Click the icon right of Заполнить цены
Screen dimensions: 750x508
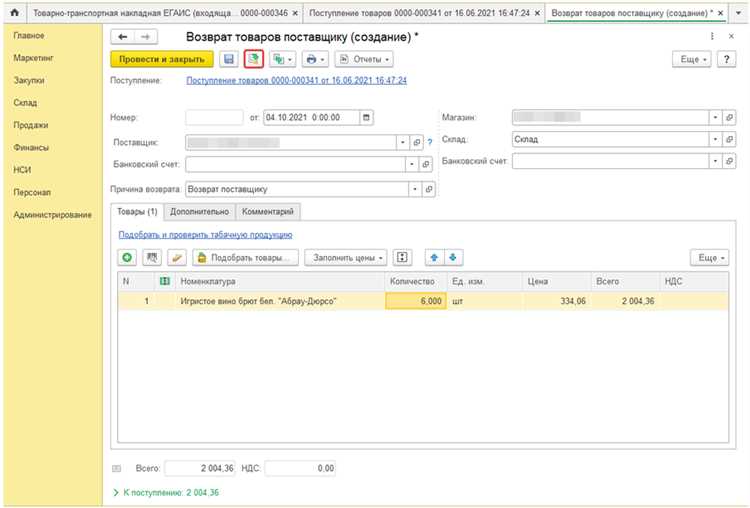(402, 257)
